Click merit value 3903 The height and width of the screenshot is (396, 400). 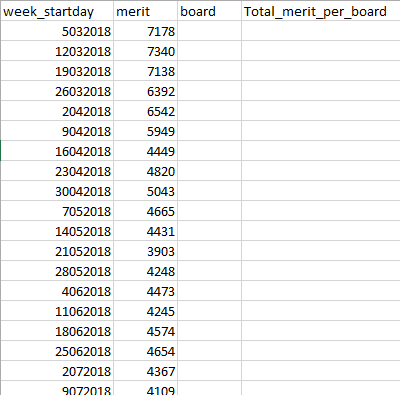pos(146,251)
